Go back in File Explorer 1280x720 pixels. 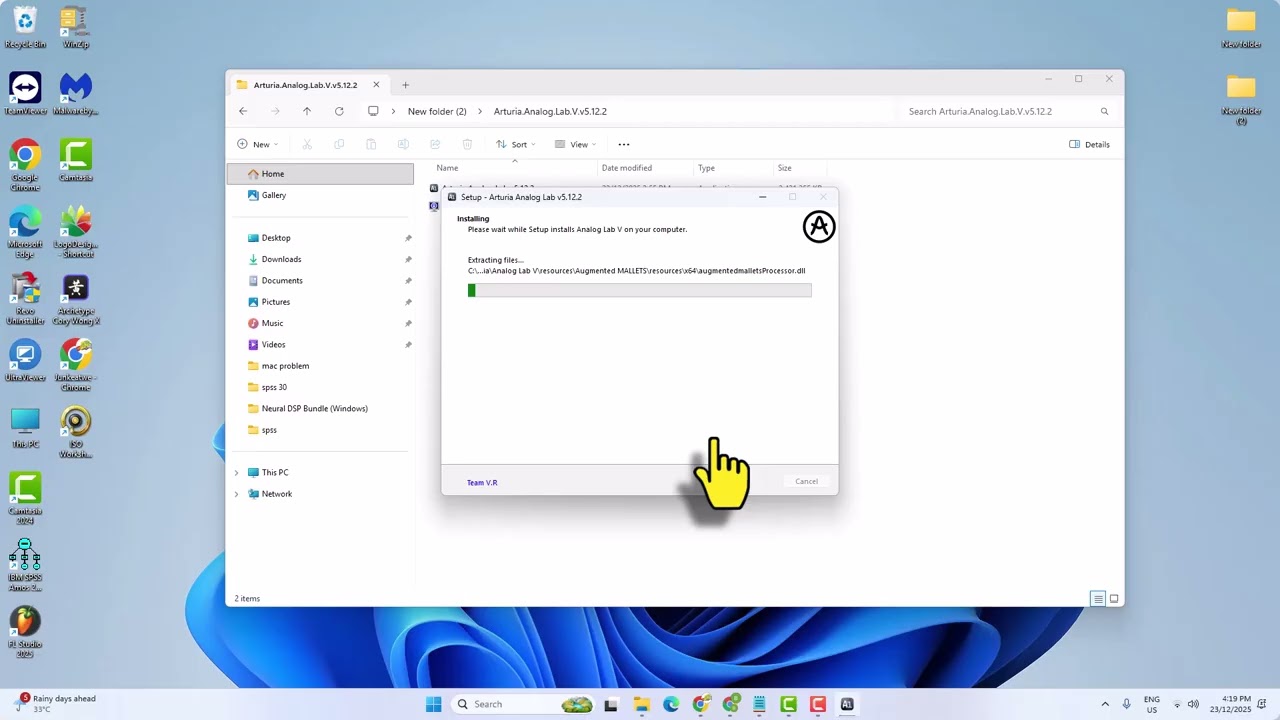(243, 111)
